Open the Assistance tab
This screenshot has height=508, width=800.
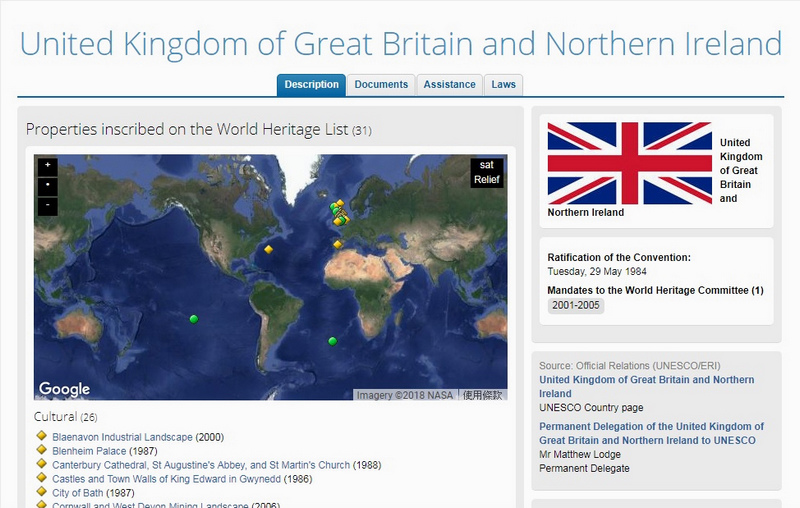449,85
